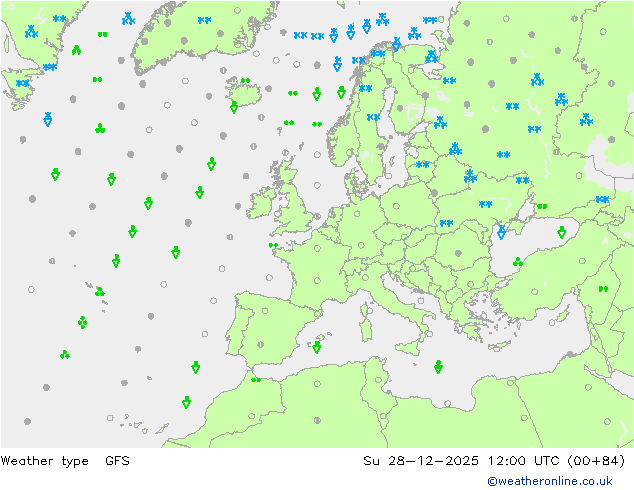The width and height of the screenshot is (634, 490).
Task: Click blue snow shower symbol near Odessa coast
Action: [501, 232]
